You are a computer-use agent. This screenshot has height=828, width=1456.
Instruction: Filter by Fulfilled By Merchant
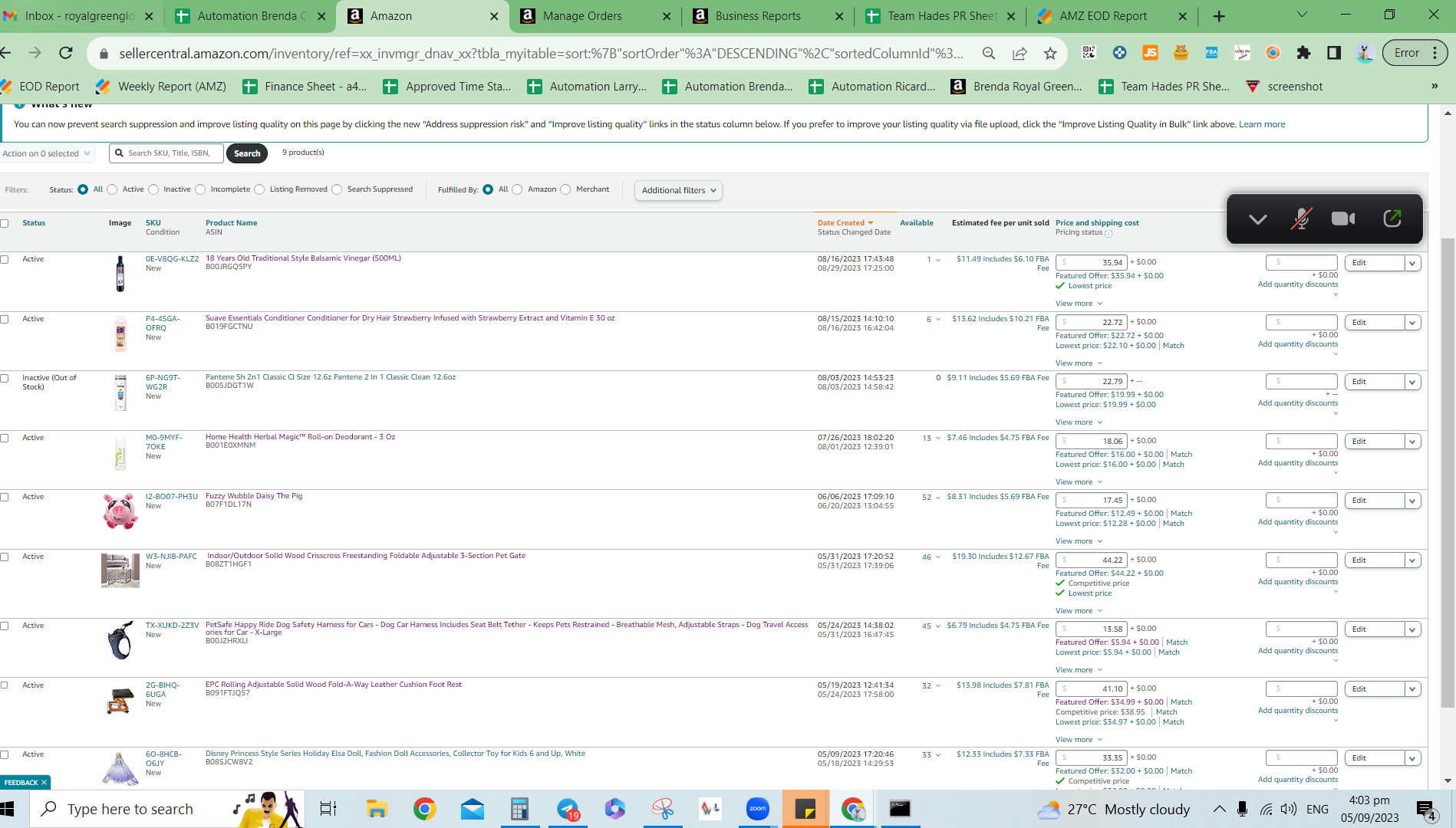(x=566, y=189)
